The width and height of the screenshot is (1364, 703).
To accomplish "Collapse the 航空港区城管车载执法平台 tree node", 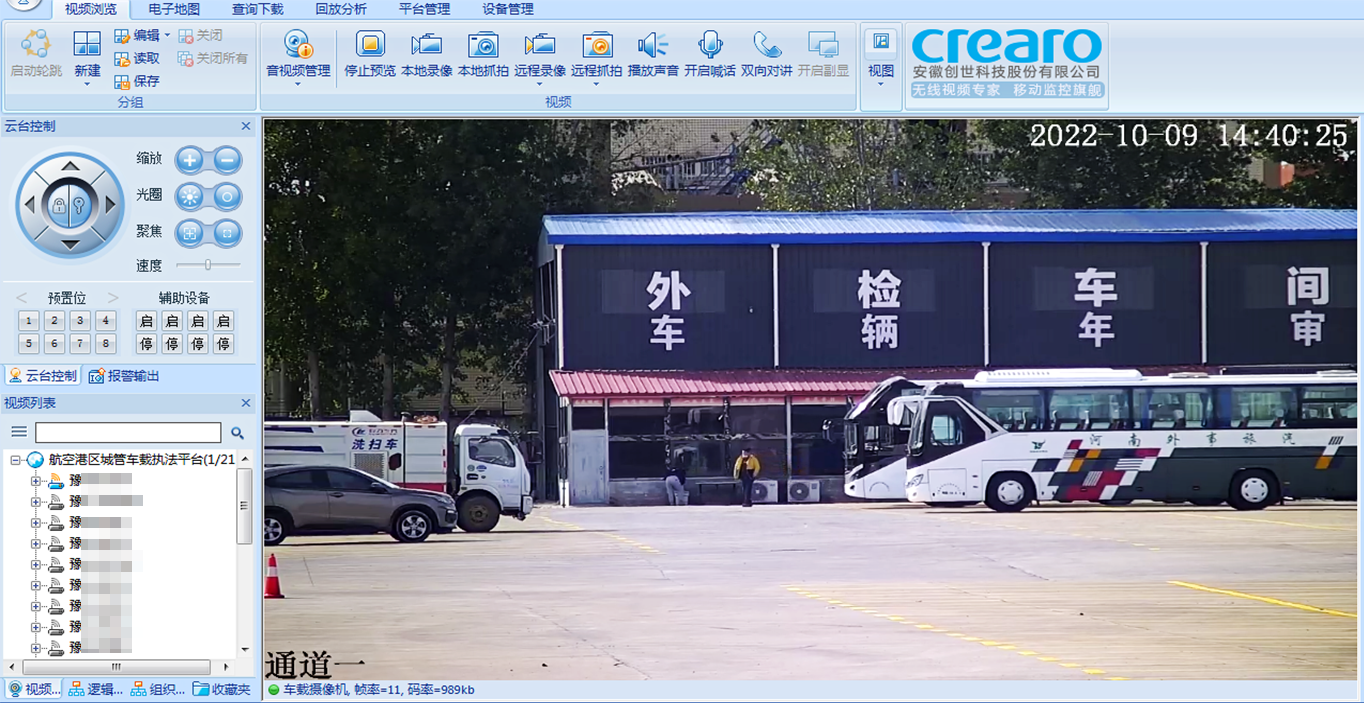I will coord(16,460).
